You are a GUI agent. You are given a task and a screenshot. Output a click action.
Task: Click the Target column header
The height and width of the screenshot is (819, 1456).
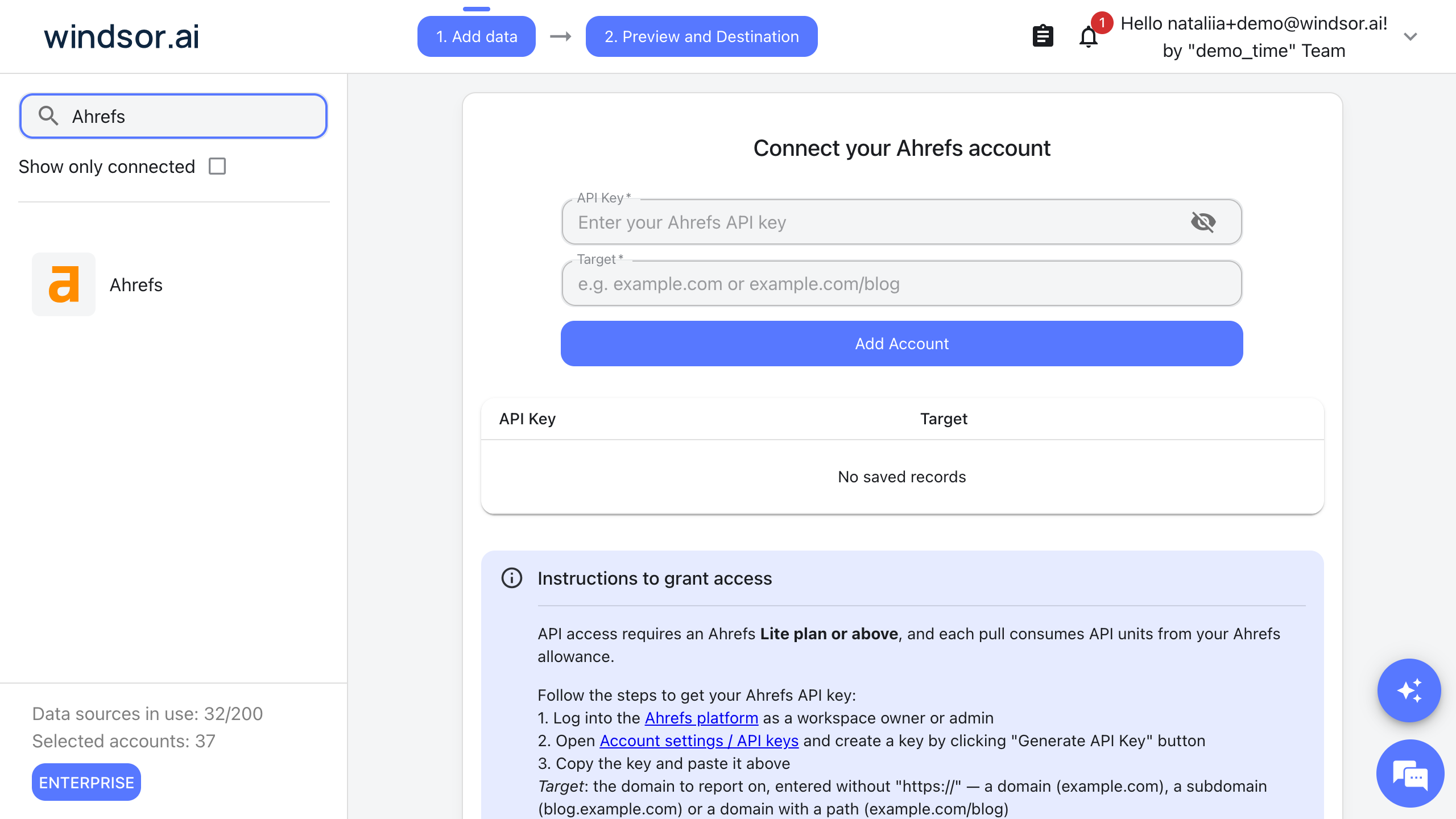pos(944,419)
